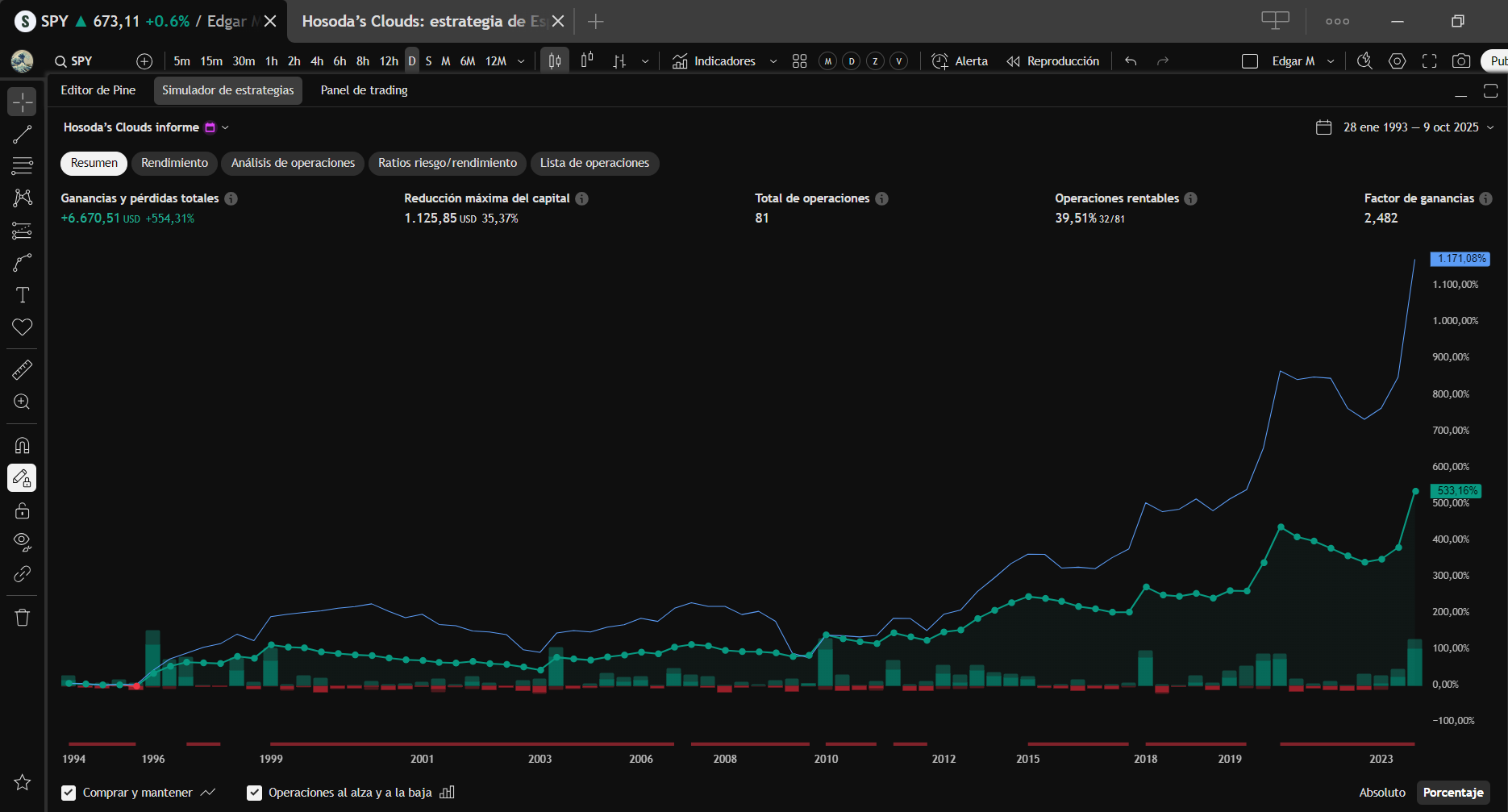Toggle Comprar y mantener checkbox
This screenshot has height=812, width=1508.
(69, 793)
